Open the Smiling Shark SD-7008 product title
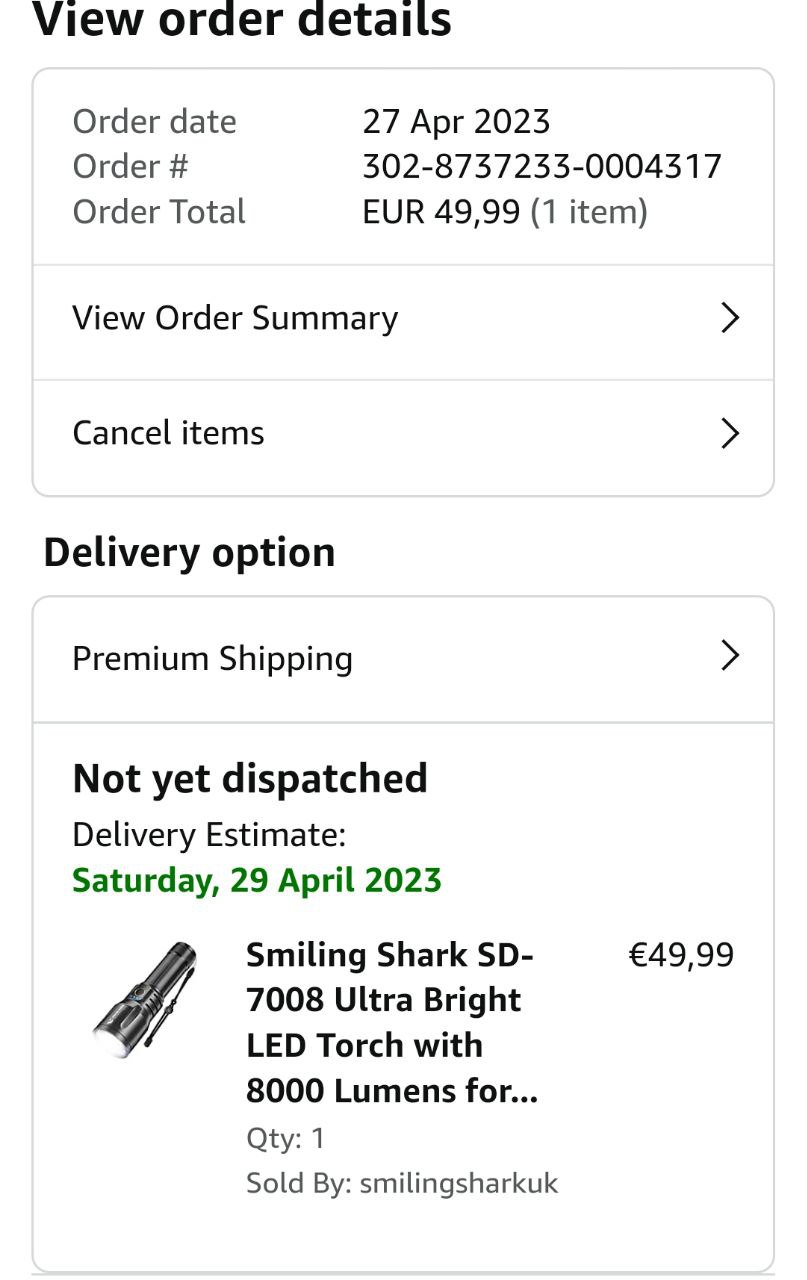807x1280 pixels. 392,1022
